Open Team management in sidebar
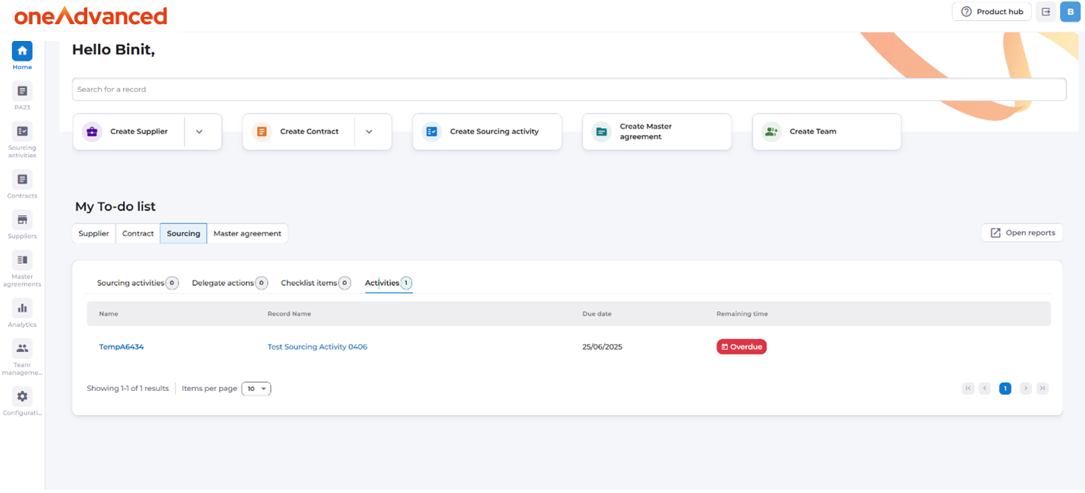The width and height of the screenshot is (1085, 493). tap(22, 348)
